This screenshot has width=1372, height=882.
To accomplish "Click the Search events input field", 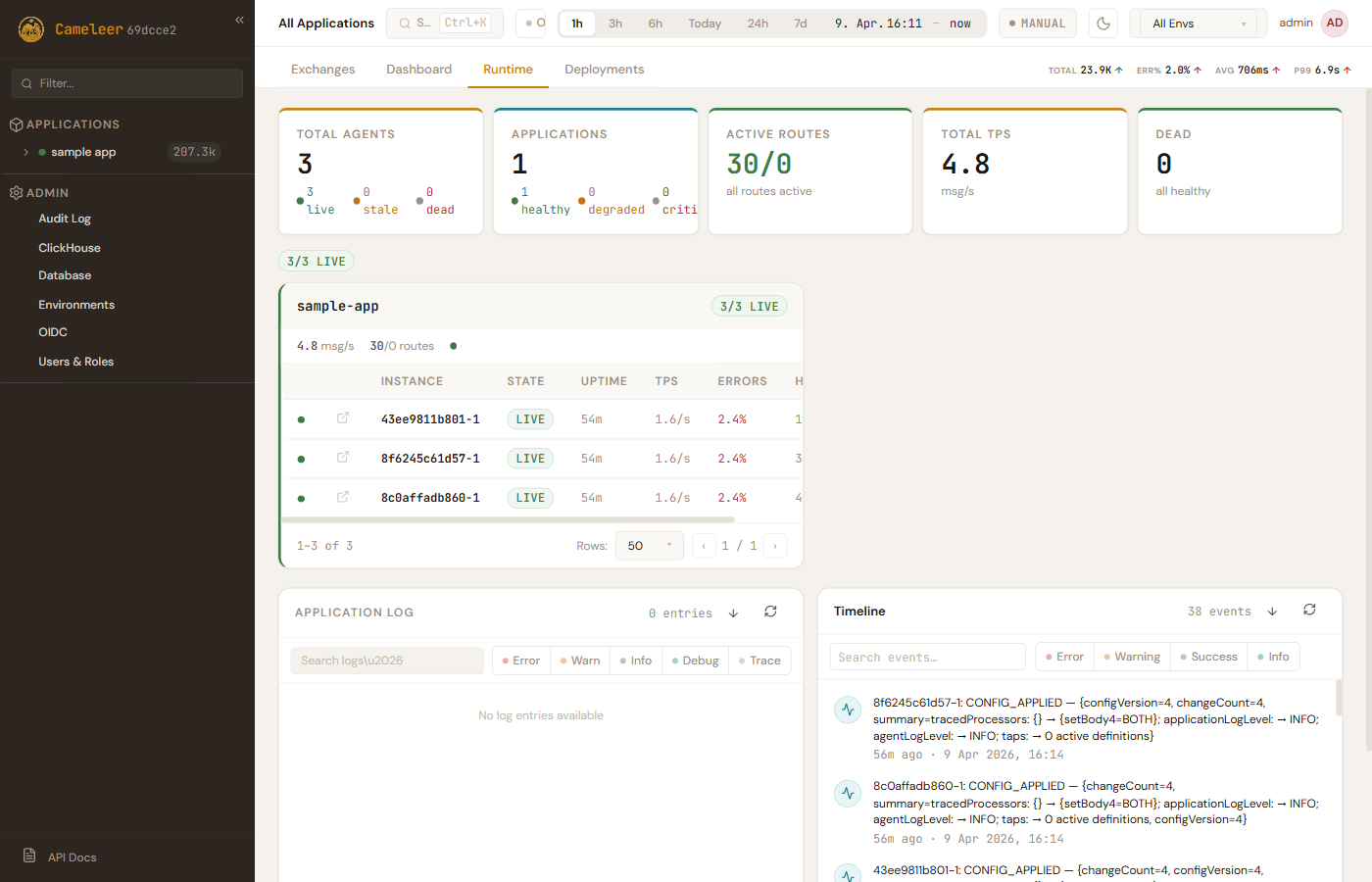I will [x=926, y=657].
